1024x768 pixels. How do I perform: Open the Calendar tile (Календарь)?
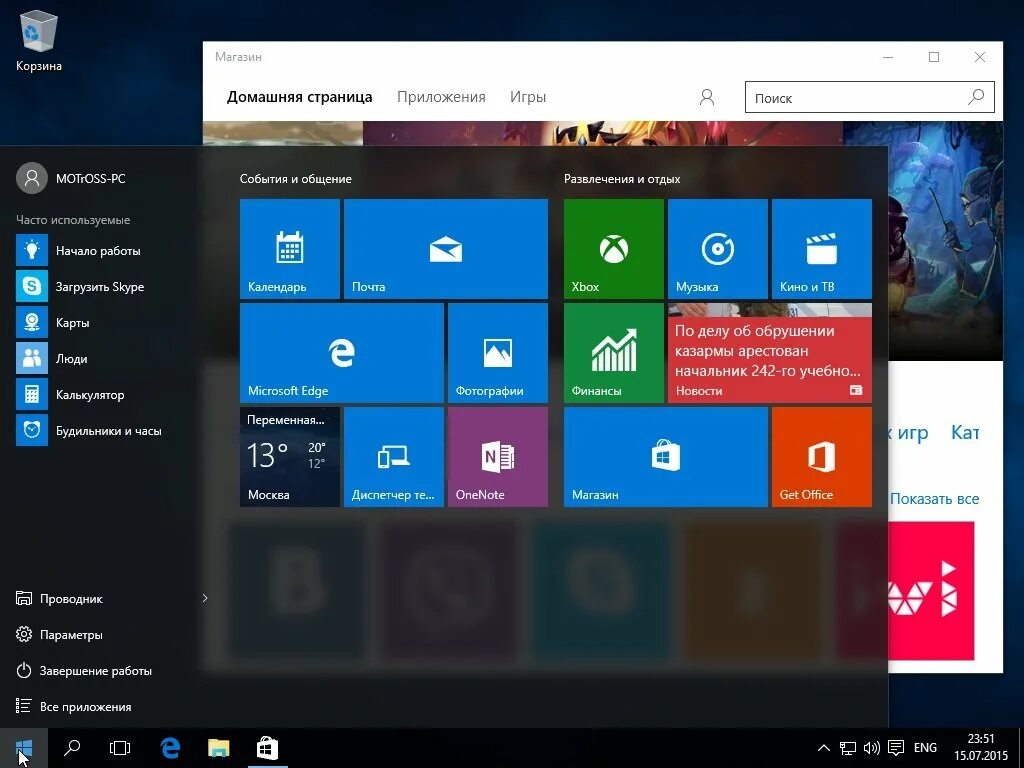289,249
